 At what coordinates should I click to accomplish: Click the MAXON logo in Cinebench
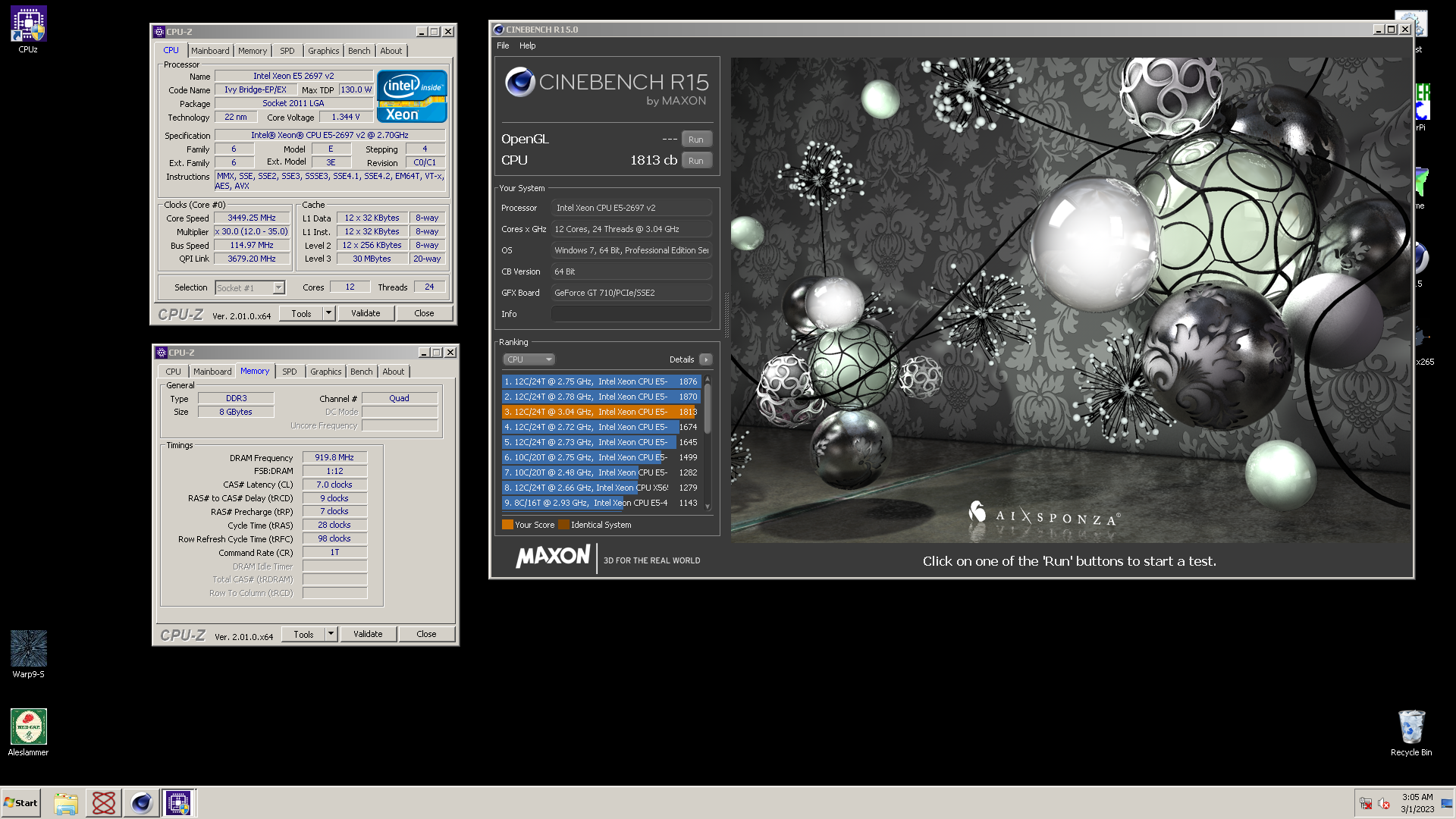(553, 557)
